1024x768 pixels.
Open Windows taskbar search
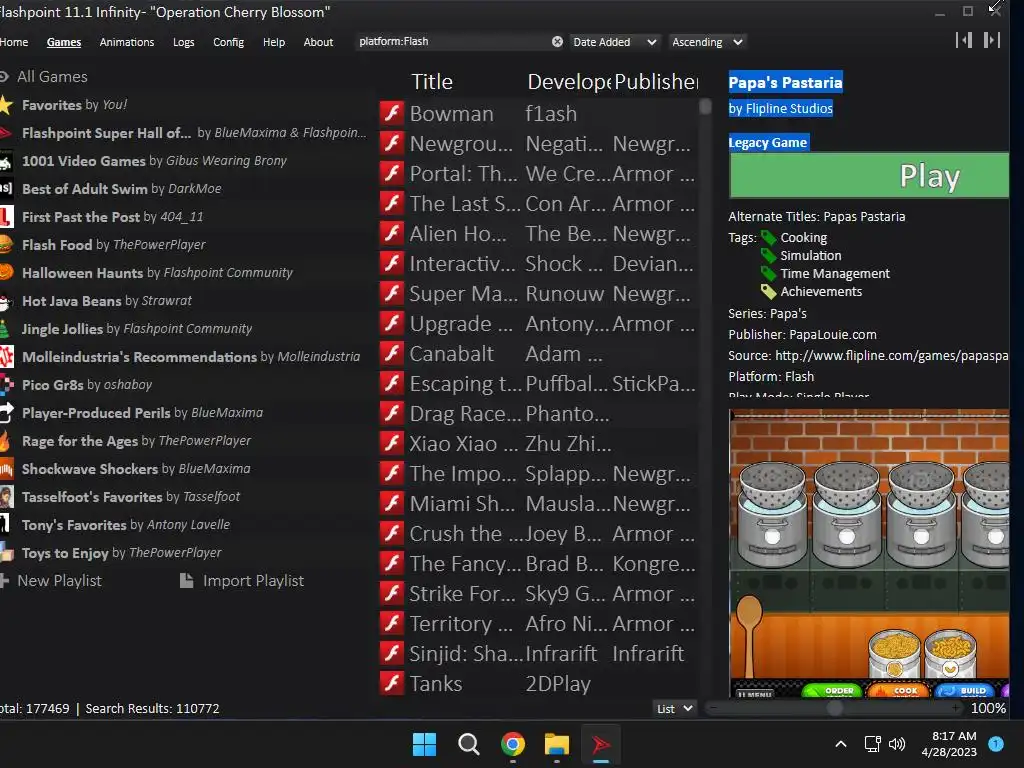pos(468,744)
